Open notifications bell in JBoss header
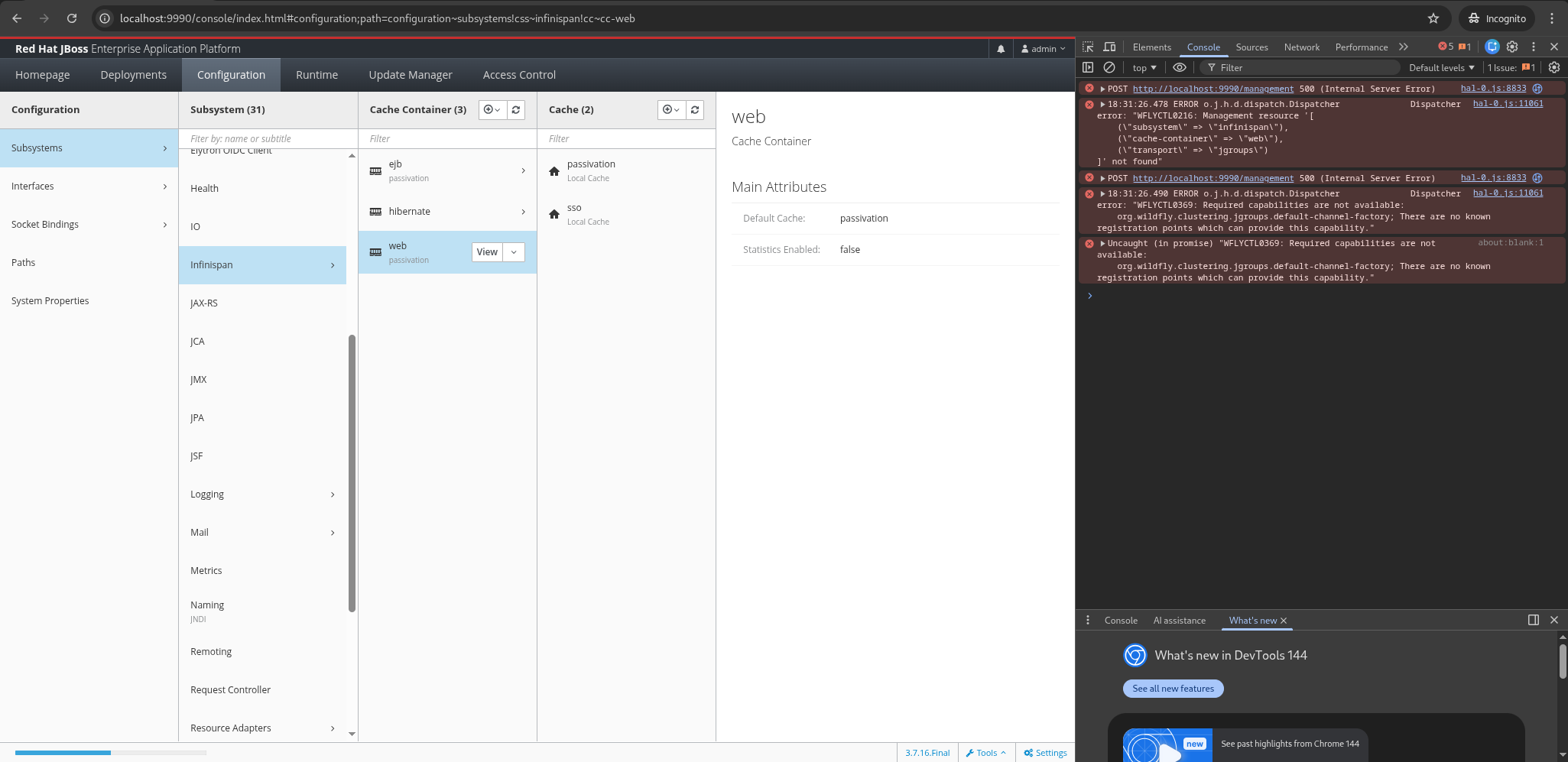 (x=1001, y=49)
